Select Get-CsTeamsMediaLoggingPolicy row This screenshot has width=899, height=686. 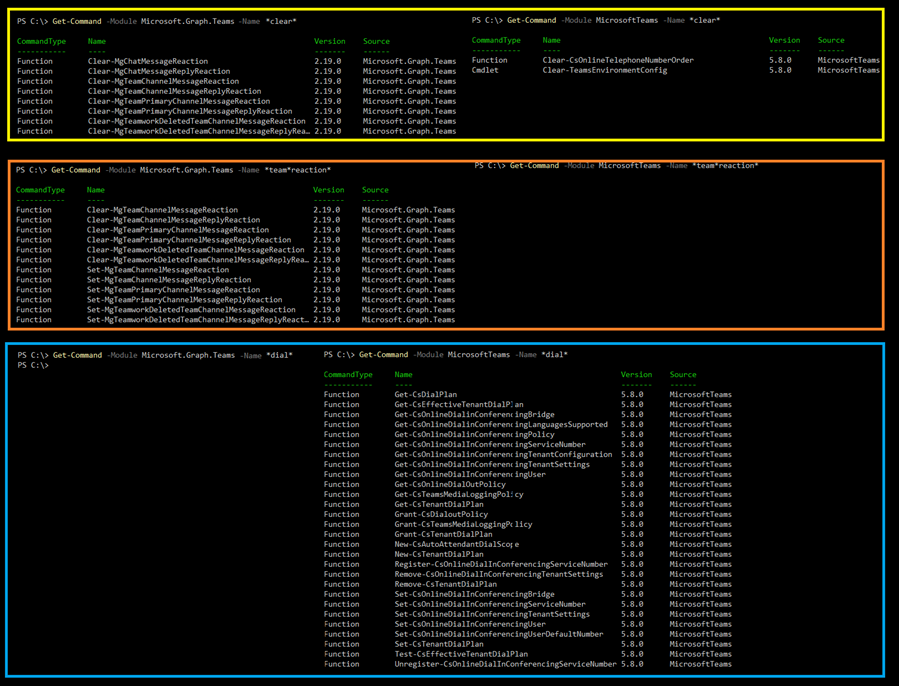pyautogui.click(x=527, y=494)
